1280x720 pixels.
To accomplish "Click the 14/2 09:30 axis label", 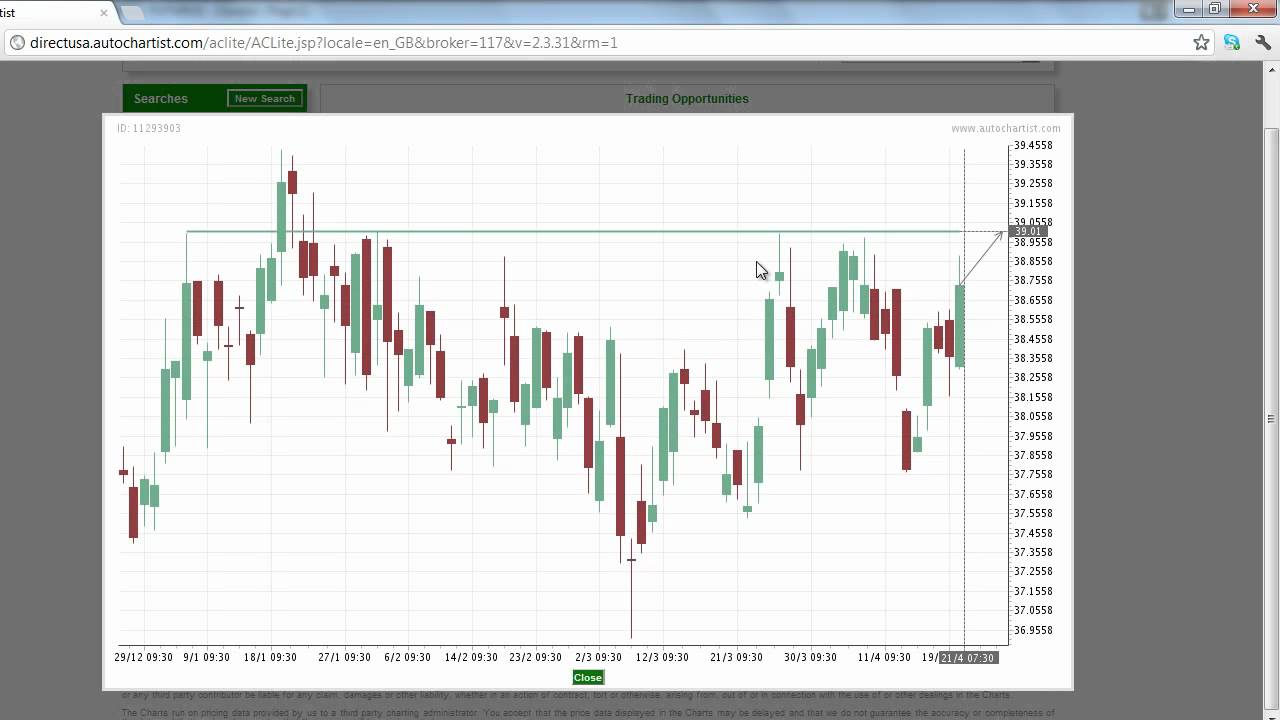I will (471, 657).
